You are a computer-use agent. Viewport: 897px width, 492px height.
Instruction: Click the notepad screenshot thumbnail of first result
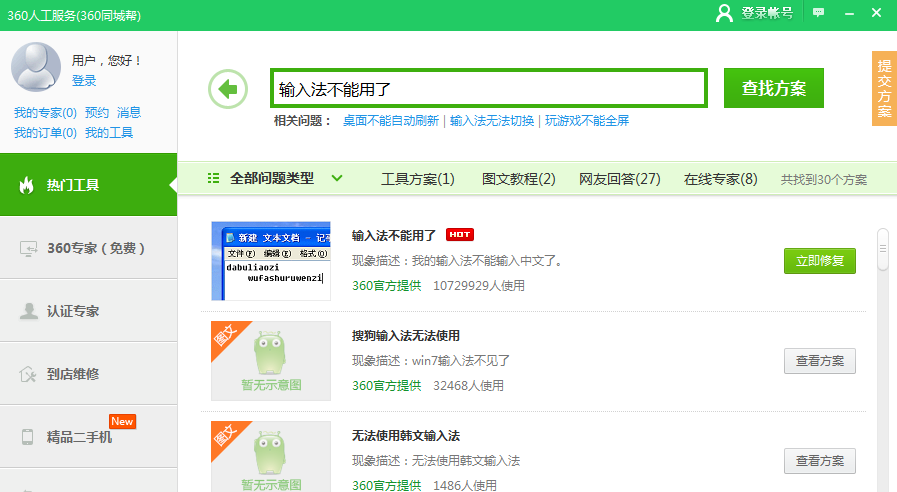(271, 261)
